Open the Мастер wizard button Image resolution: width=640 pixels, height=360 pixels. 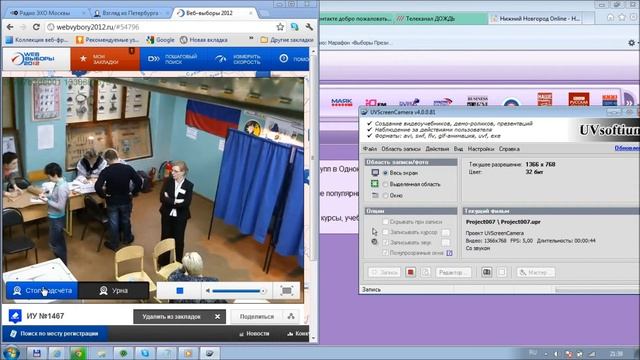coord(536,272)
